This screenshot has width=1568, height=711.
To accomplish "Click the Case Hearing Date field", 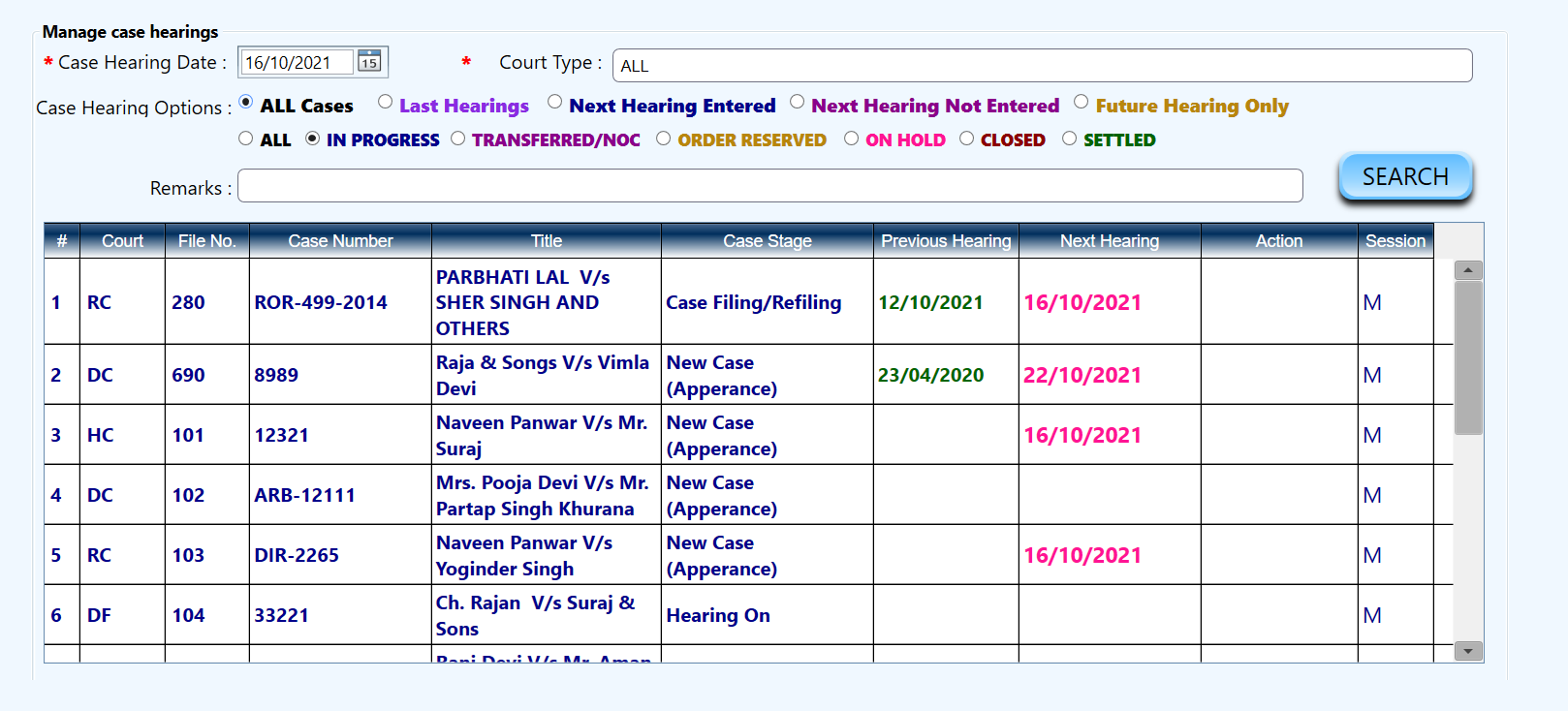I will click(298, 63).
